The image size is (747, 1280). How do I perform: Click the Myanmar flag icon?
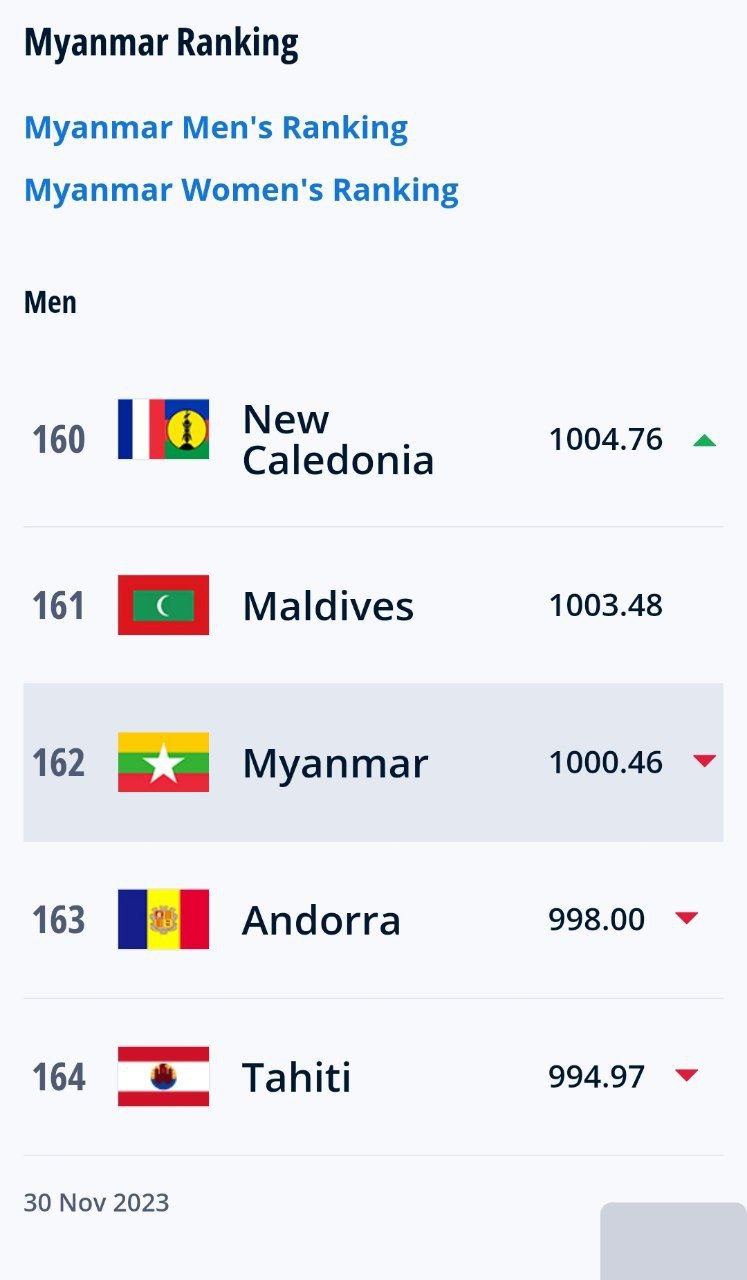tap(163, 762)
